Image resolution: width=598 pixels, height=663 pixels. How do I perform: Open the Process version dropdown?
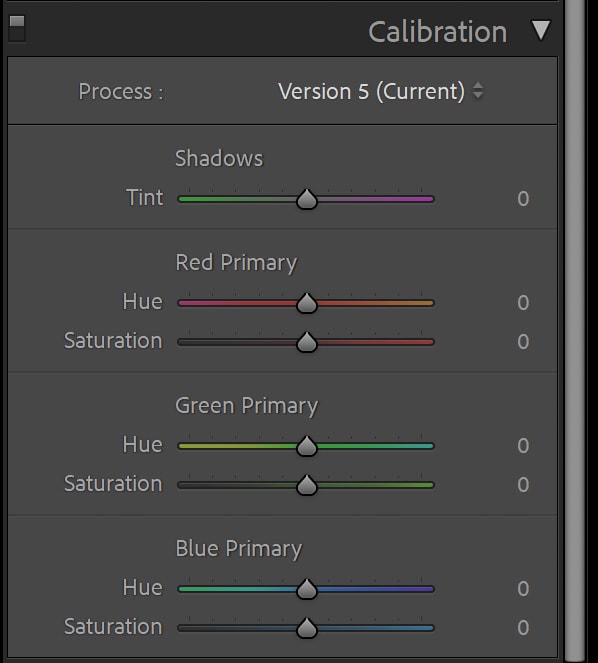coord(380,91)
